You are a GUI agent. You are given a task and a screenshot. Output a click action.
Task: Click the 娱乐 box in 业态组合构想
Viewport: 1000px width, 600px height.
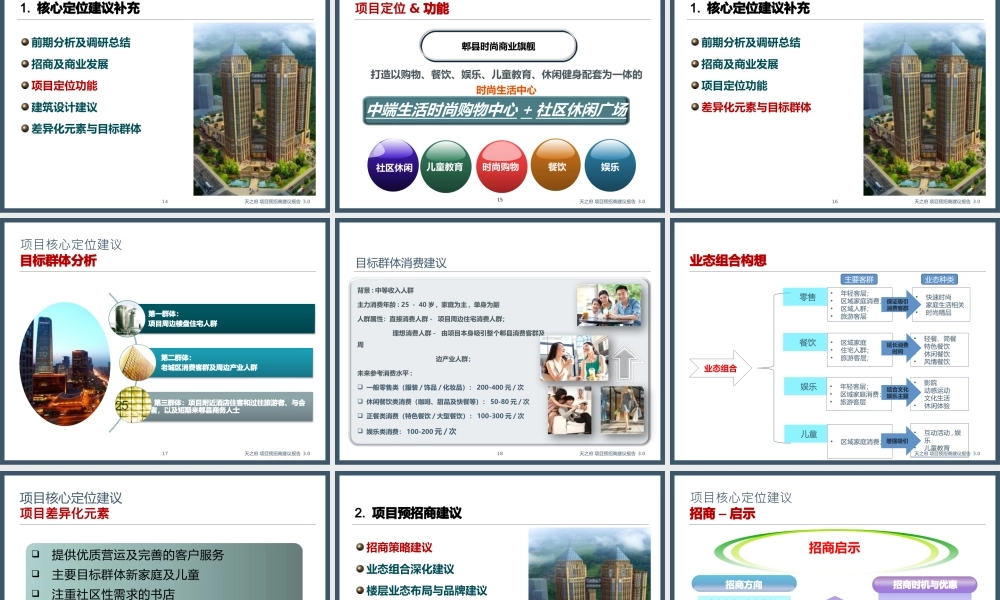(x=807, y=386)
